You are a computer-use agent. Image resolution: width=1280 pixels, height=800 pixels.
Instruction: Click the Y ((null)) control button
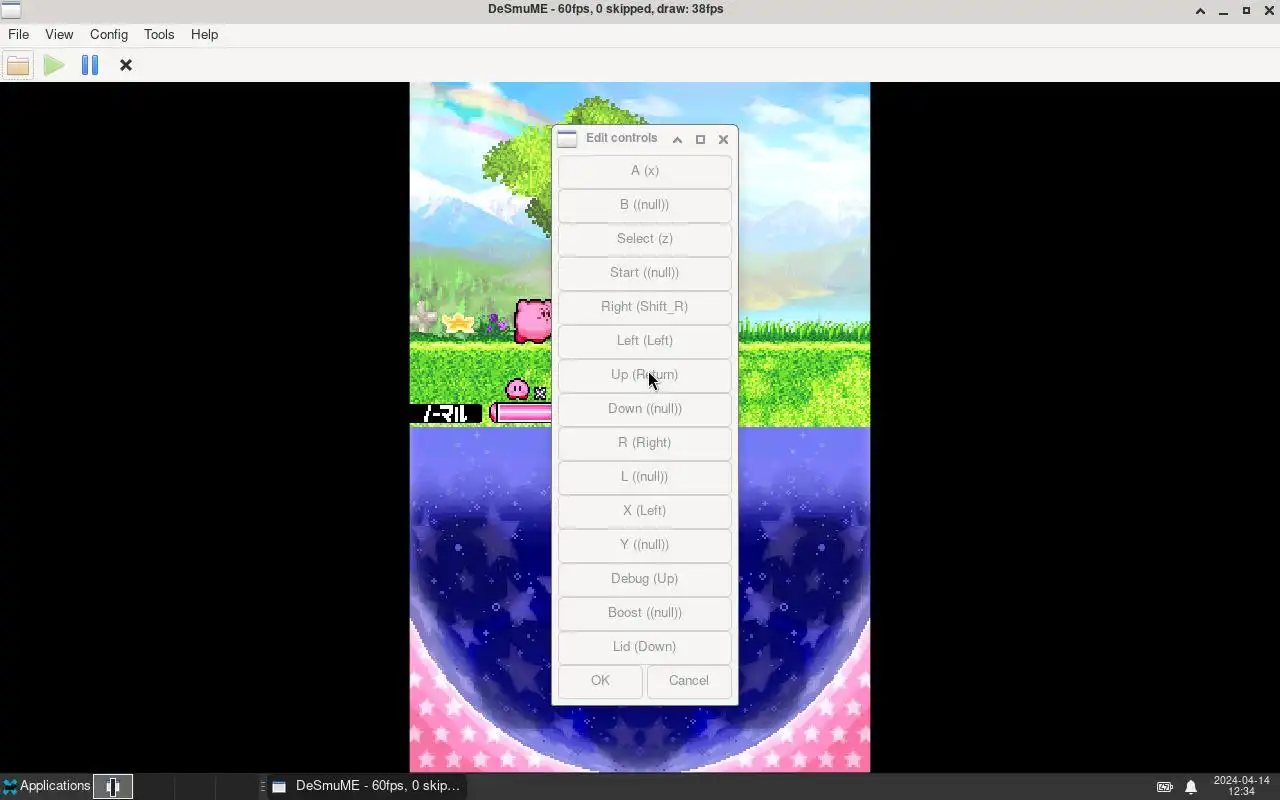644,545
